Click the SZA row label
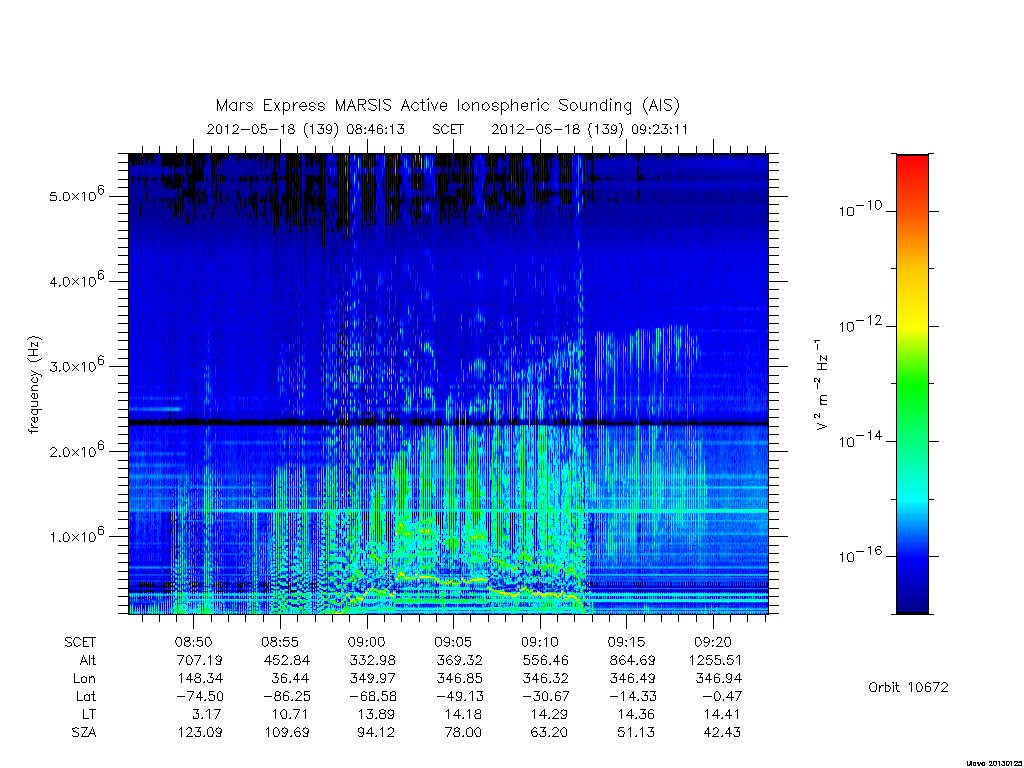Viewport: 1024px width, 768px height. tap(84, 733)
